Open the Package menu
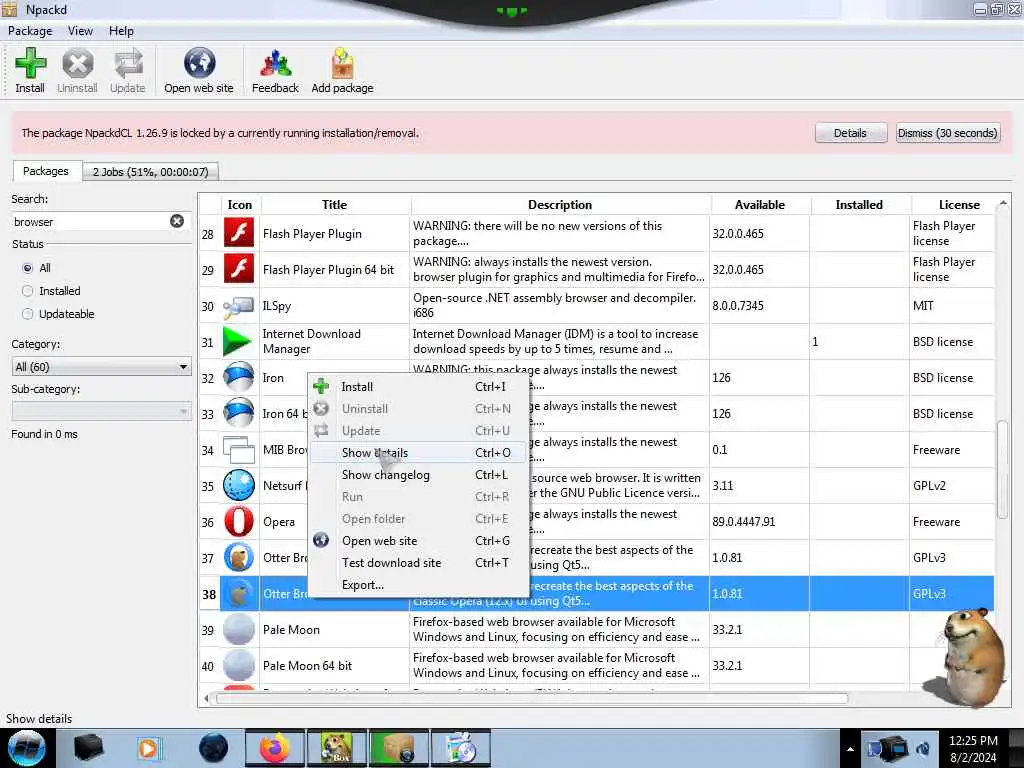The height and width of the screenshot is (768, 1024). coord(30,31)
